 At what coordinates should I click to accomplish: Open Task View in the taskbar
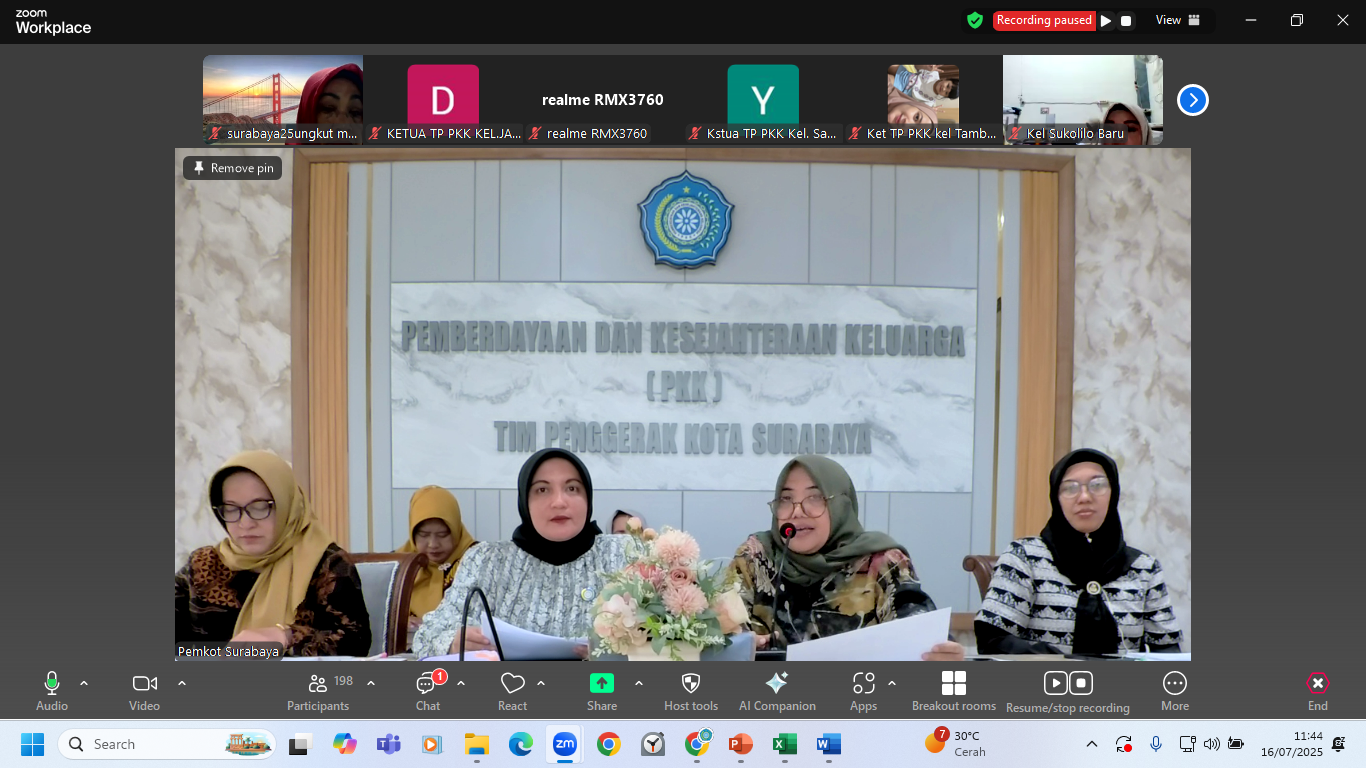299,744
